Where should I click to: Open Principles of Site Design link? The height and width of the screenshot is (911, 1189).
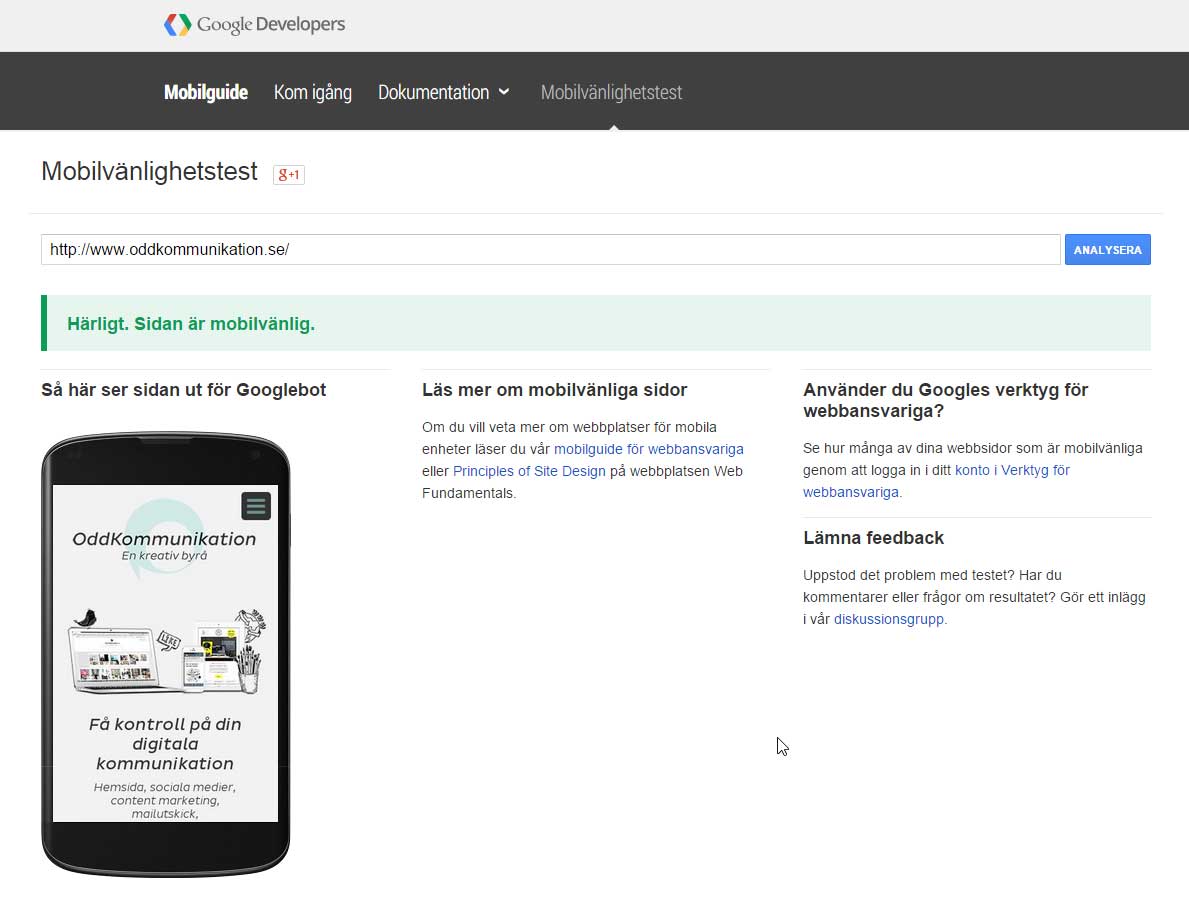pyautogui.click(x=529, y=471)
